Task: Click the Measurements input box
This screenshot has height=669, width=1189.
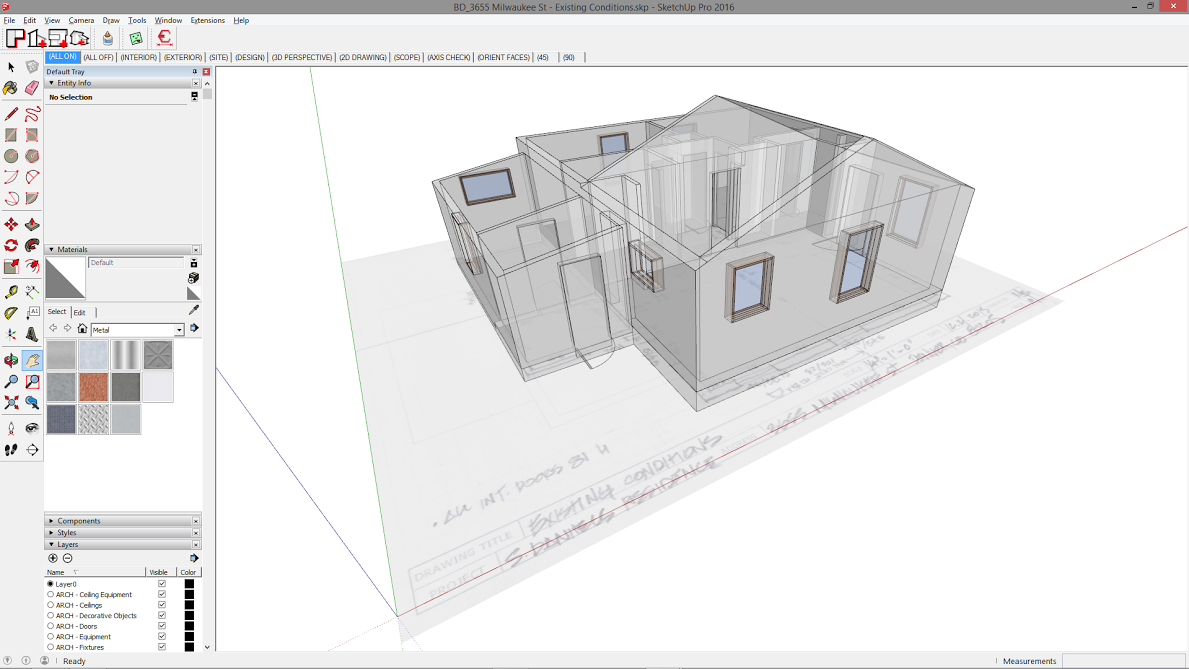Action: (x=1123, y=661)
